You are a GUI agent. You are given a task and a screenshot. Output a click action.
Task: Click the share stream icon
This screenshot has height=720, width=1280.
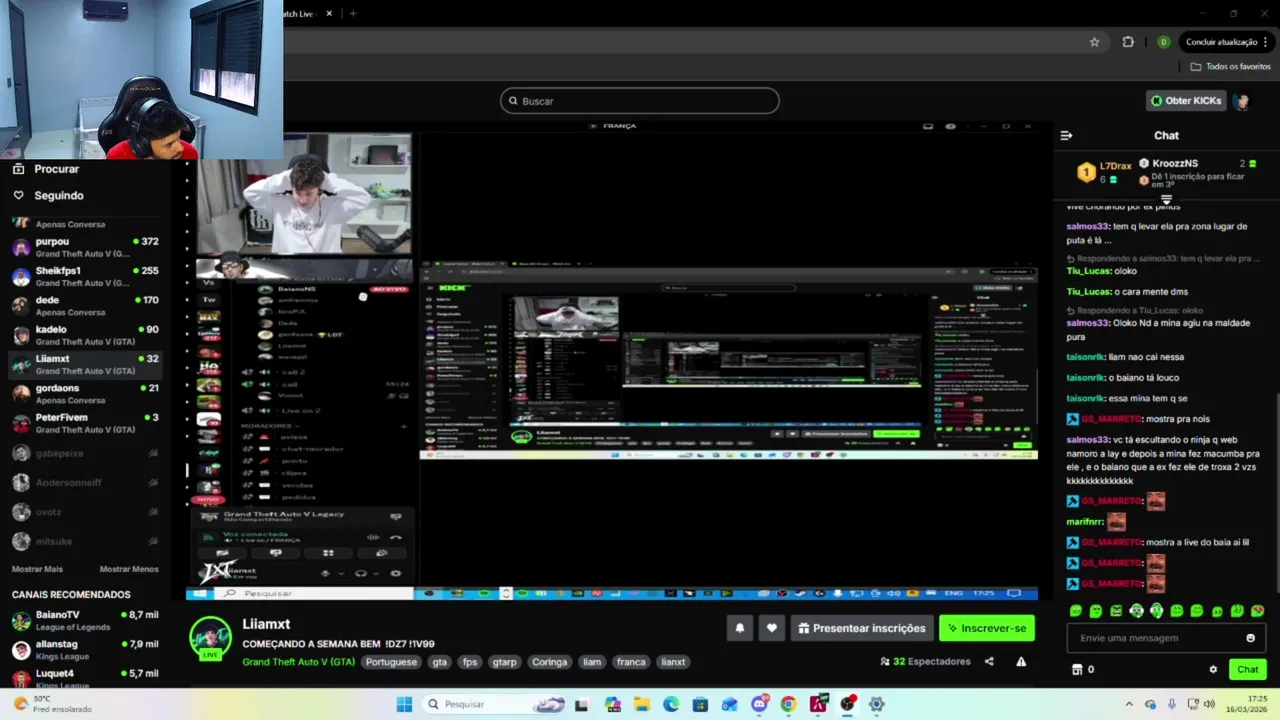(x=989, y=661)
